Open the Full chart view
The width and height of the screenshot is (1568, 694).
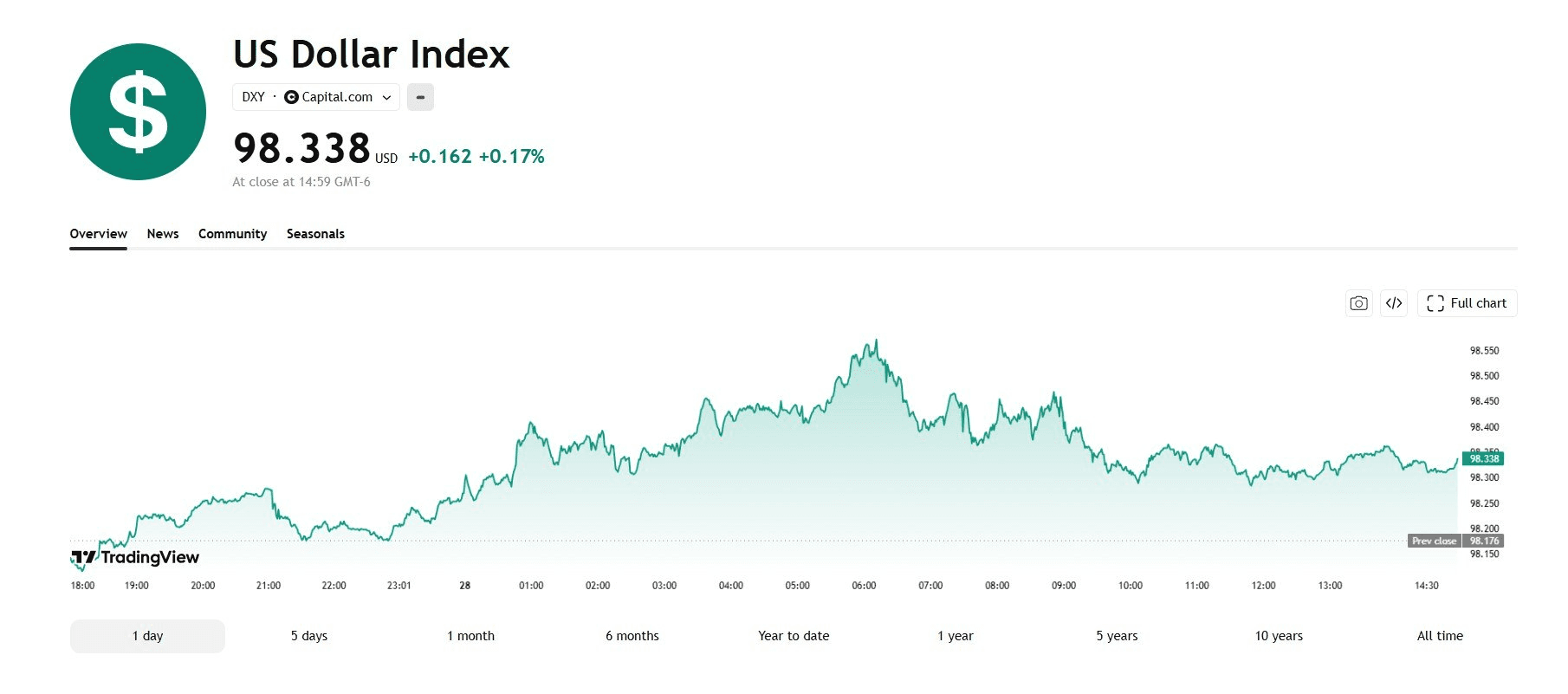click(1467, 303)
